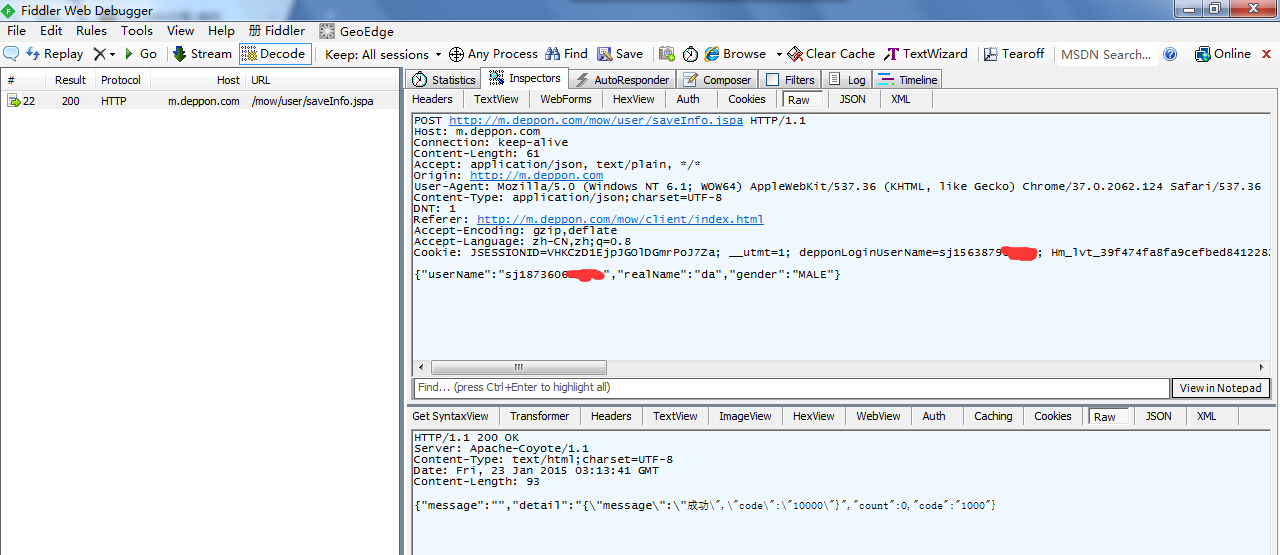
Task: Select the response ImageView tab
Action: coord(745,416)
